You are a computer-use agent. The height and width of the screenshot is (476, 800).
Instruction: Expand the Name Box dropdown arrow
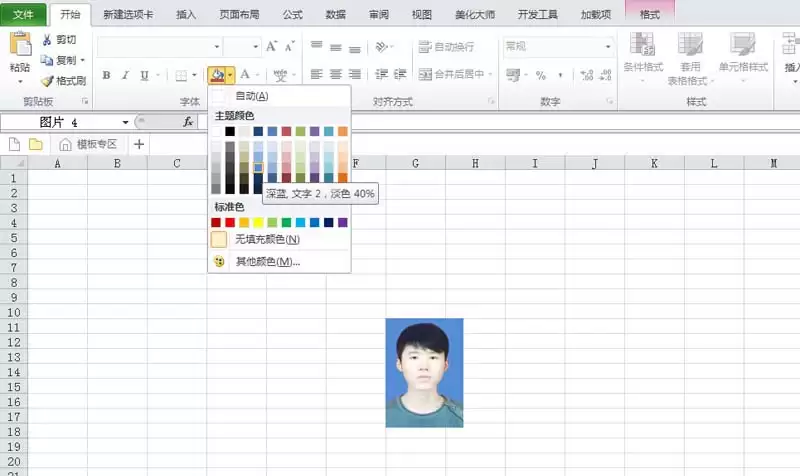[x=125, y=122]
